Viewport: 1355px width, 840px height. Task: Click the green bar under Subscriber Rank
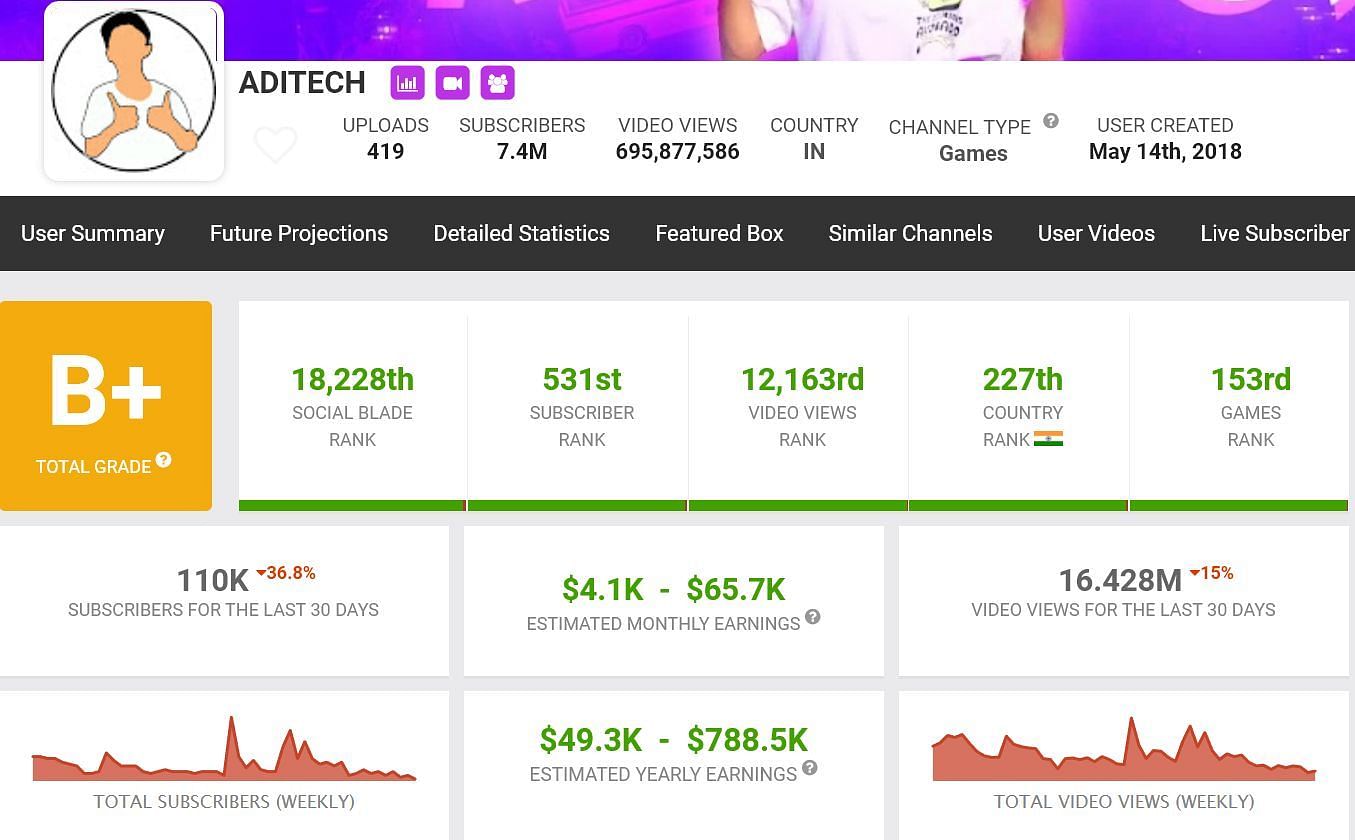577,506
